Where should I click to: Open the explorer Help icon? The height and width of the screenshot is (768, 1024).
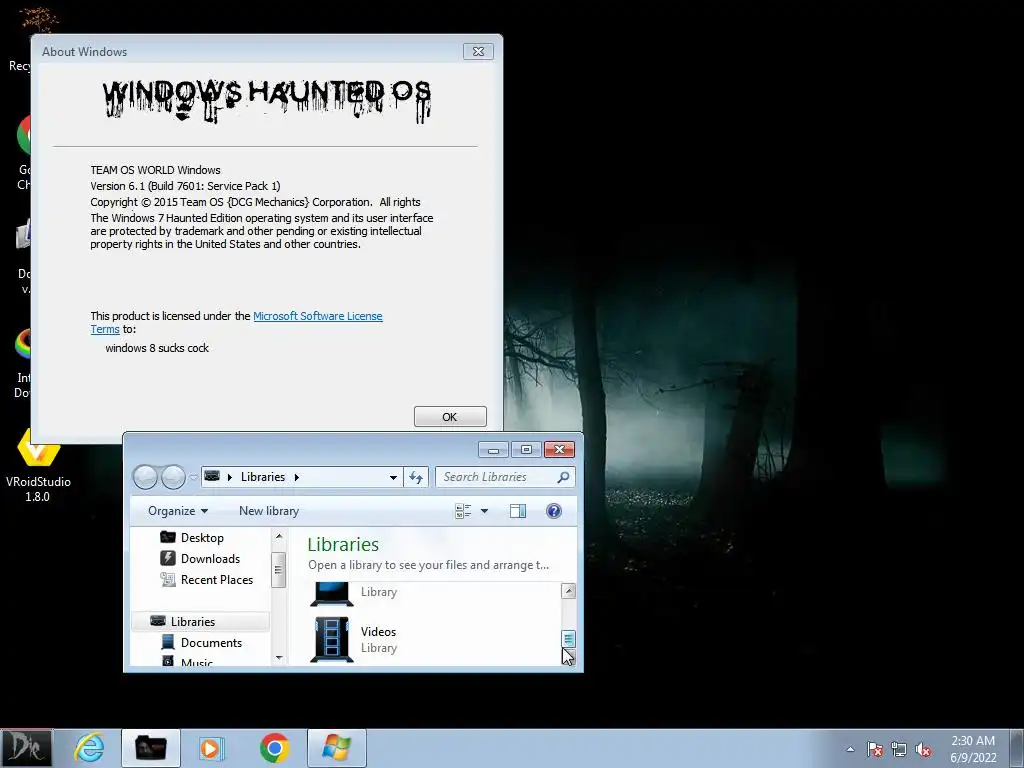554,511
